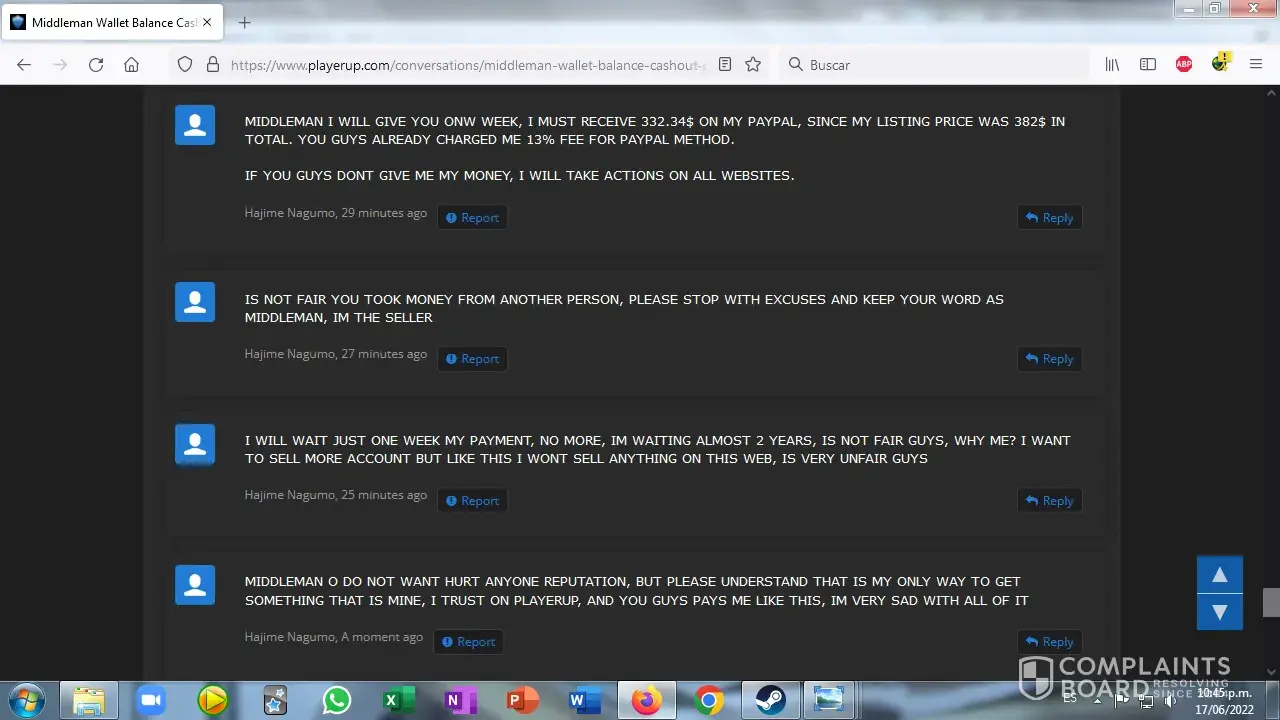Image resolution: width=1280 pixels, height=720 pixels.
Task: Reply to the message posted 29 minutes ago
Action: tap(1050, 217)
